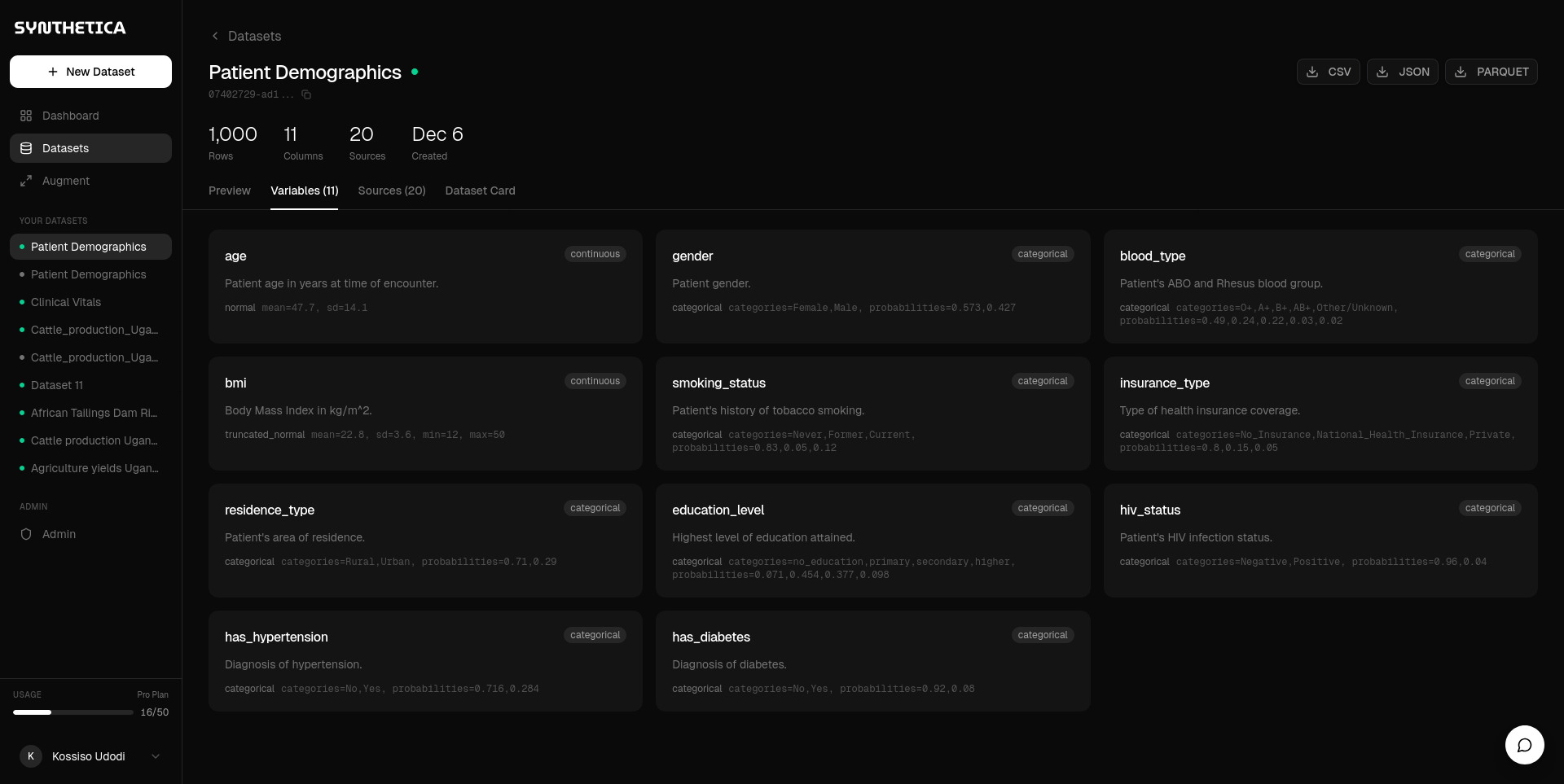Click the Patient Demographics page title
Screen dimensions: 1564x784
[305, 72]
